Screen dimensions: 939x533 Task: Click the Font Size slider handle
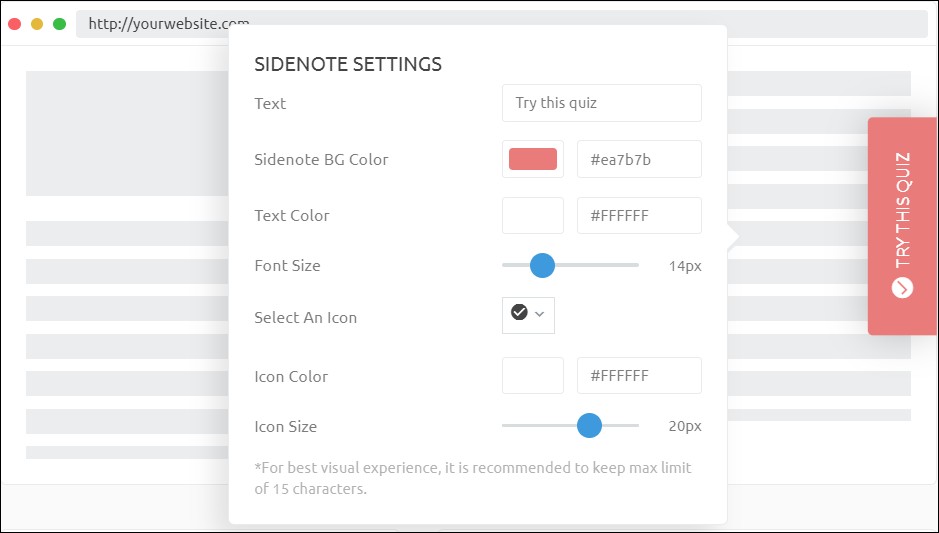coord(542,265)
